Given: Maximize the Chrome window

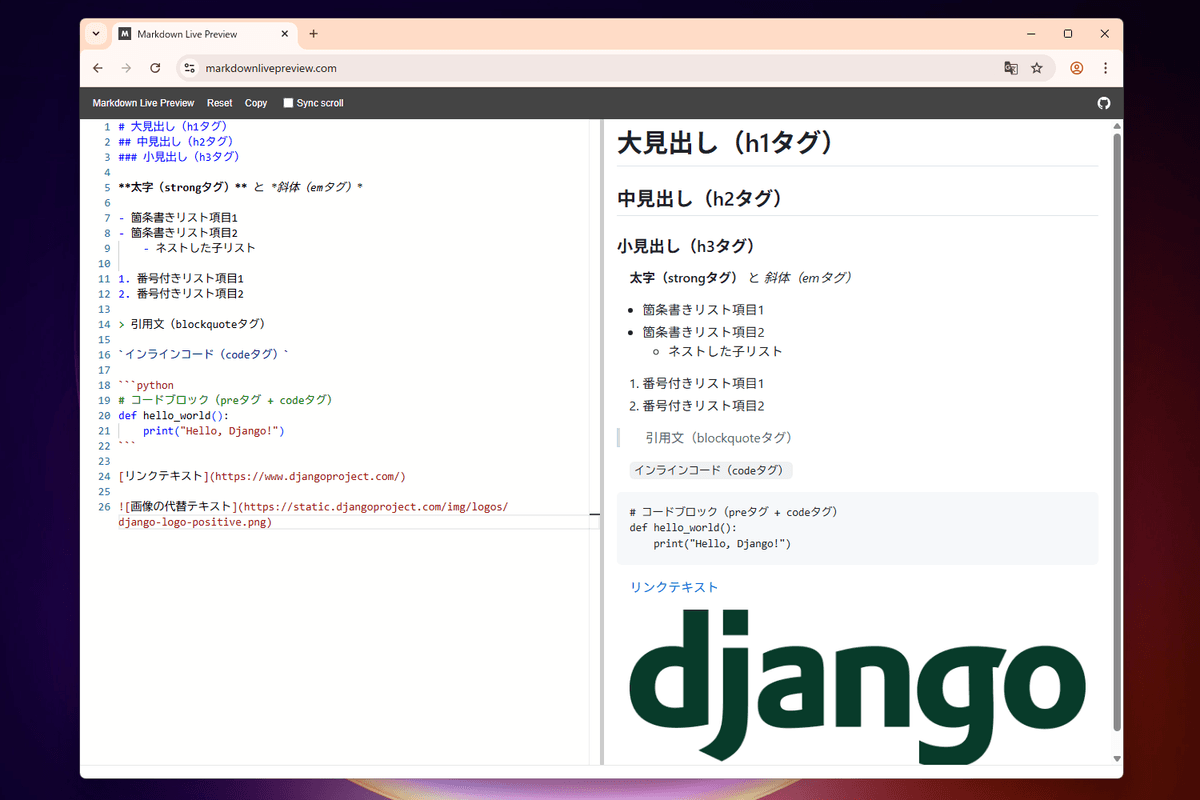Looking at the screenshot, I should click(1067, 34).
